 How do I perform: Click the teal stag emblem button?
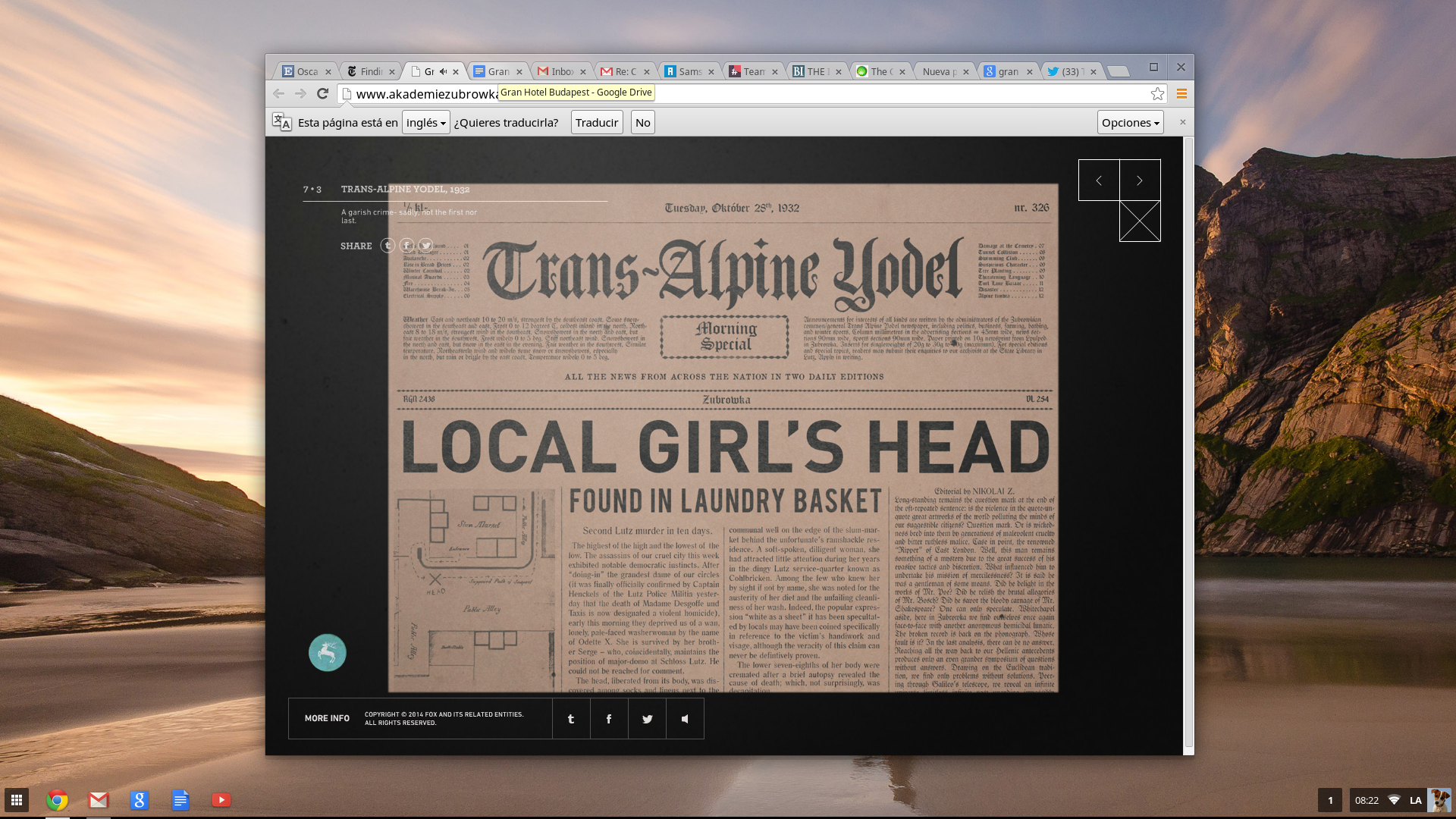pyautogui.click(x=328, y=652)
